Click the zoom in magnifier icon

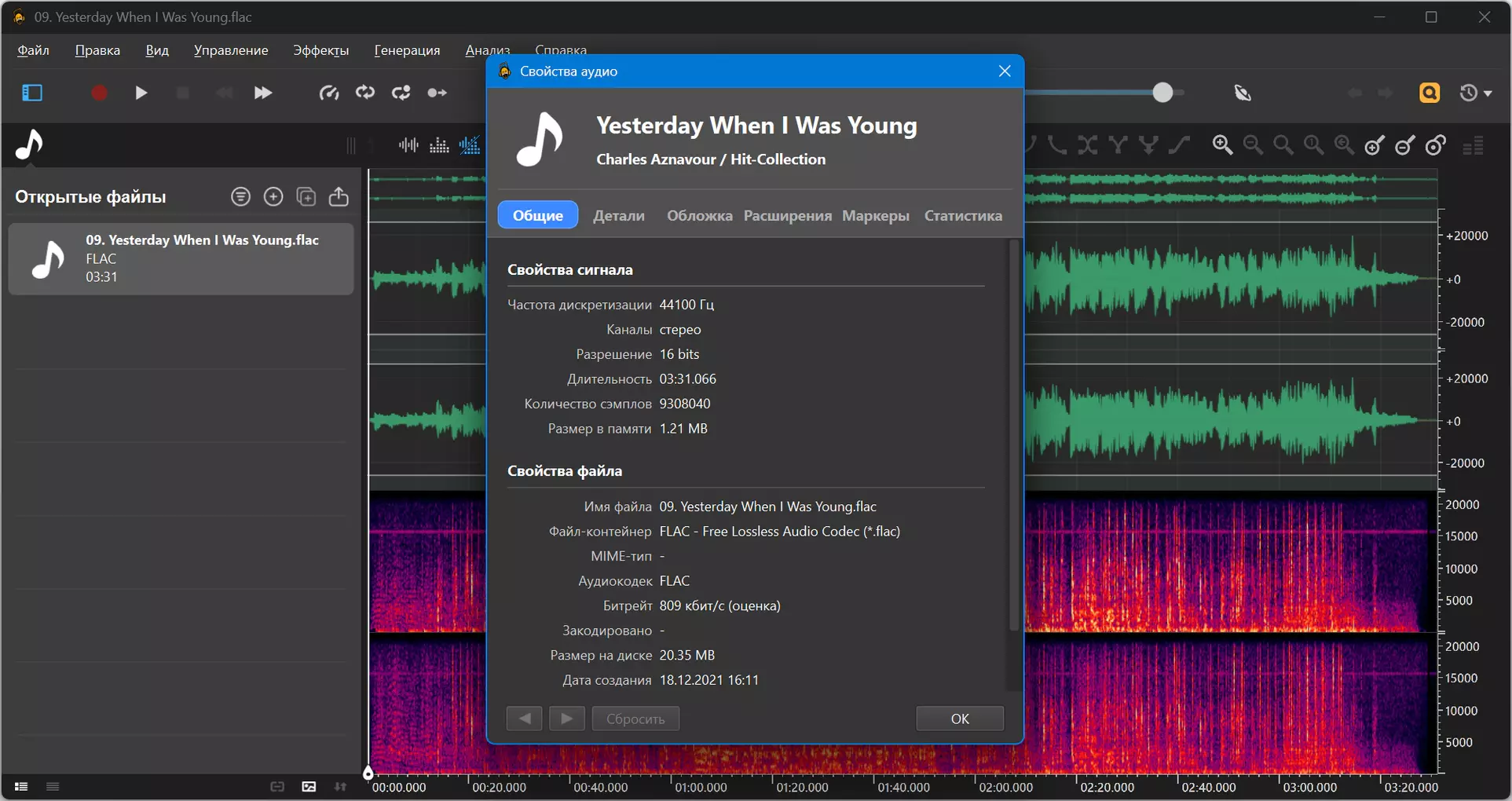click(x=1222, y=144)
